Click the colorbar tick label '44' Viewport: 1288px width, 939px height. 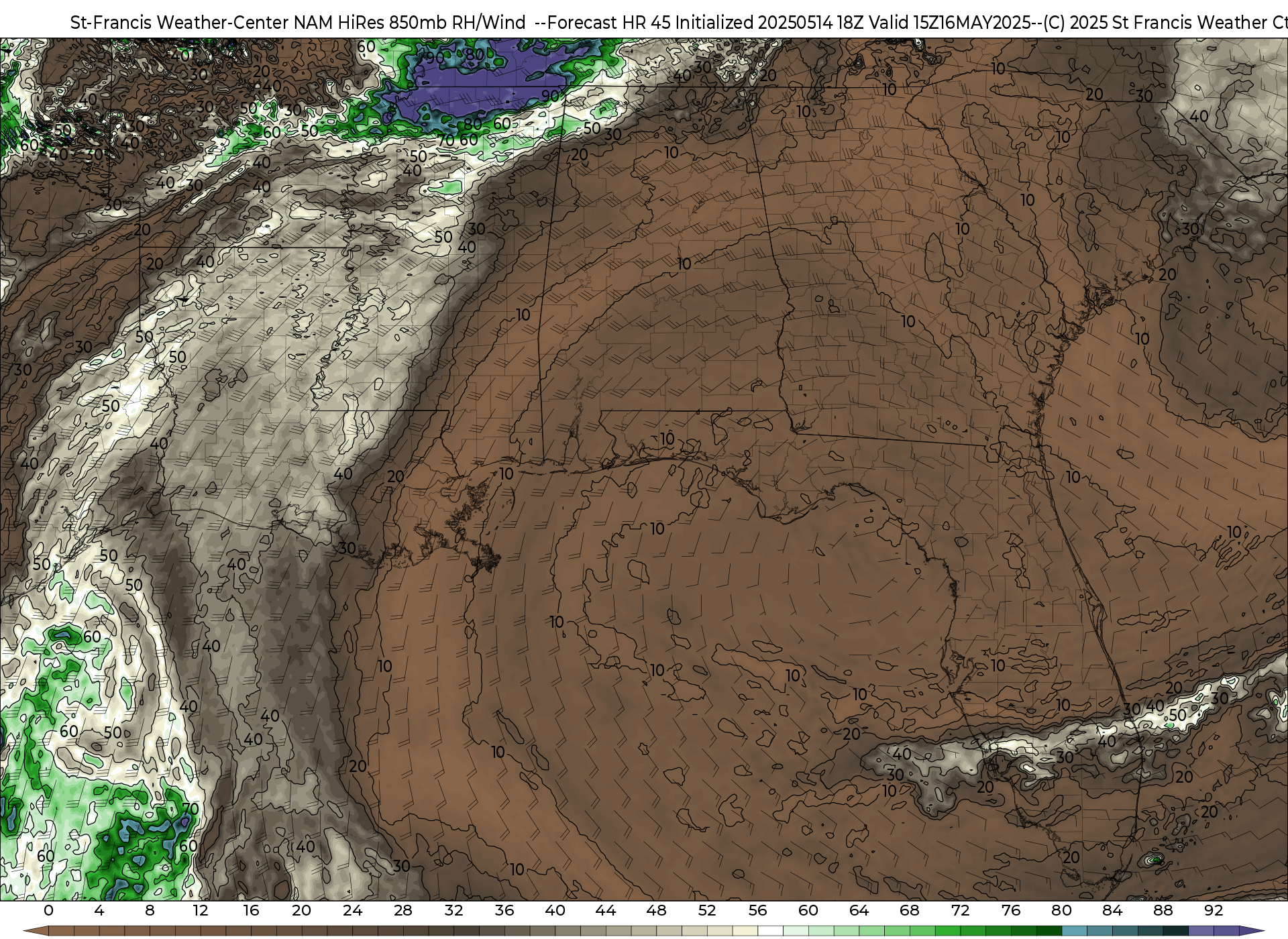point(606,910)
